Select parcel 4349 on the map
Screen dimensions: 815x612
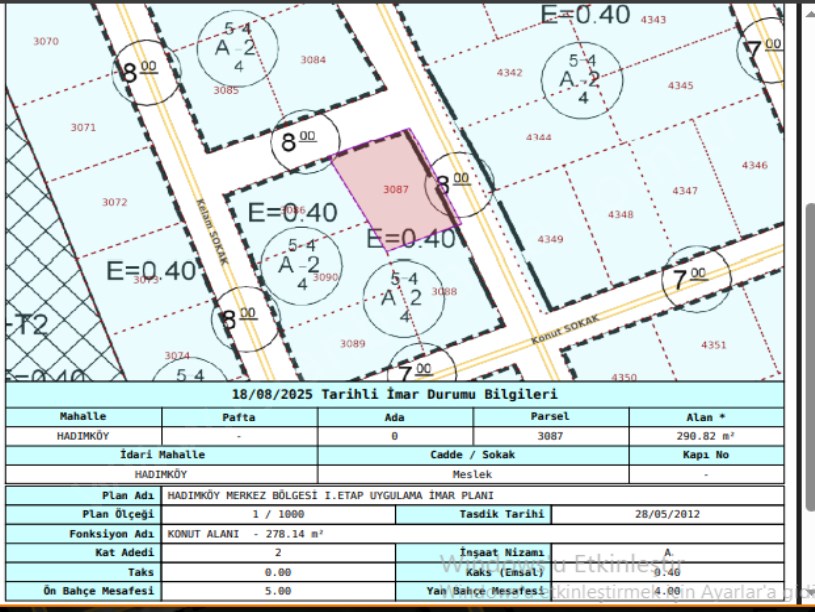pyautogui.click(x=550, y=239)
